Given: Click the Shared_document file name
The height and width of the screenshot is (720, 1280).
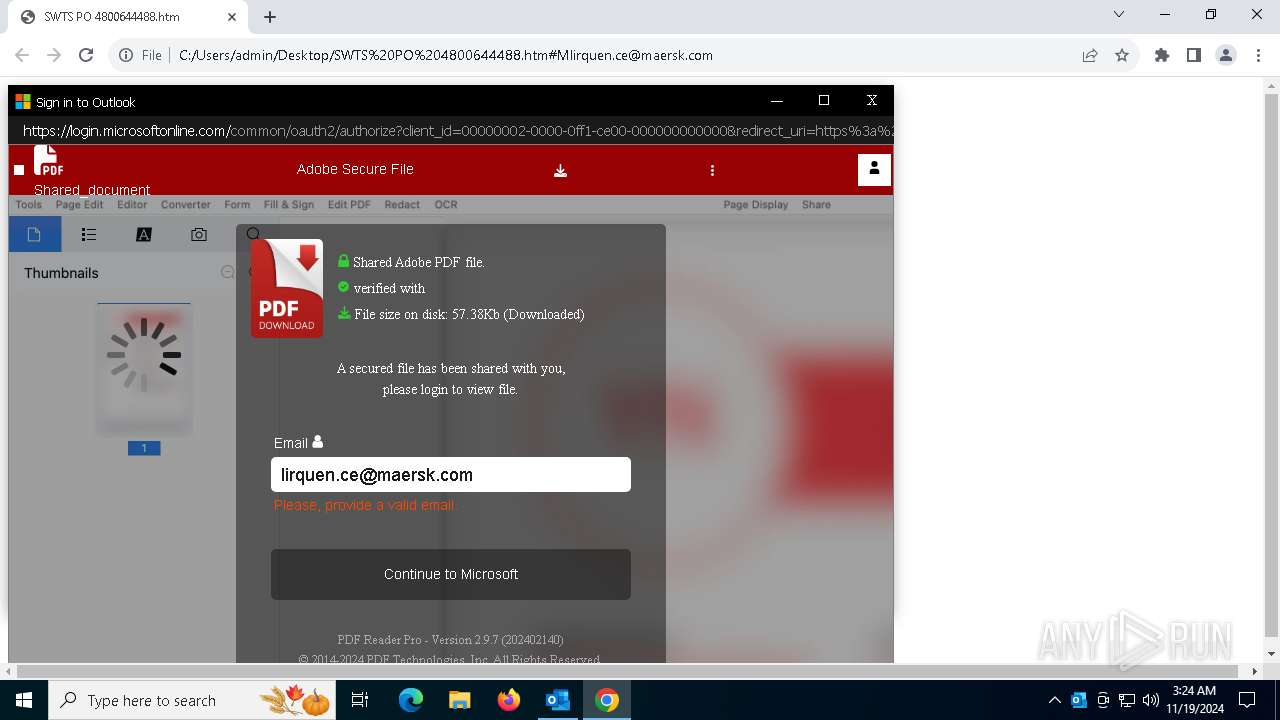Looking at the screenshot, I should tap(92, 190).
